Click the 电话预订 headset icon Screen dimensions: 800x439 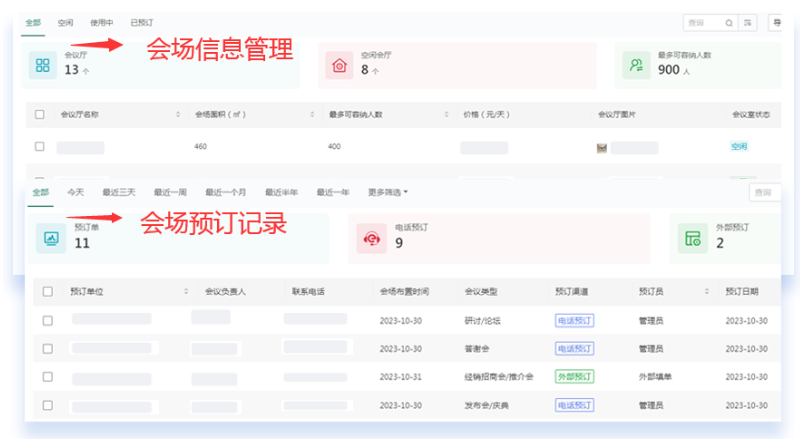point(371,238)
